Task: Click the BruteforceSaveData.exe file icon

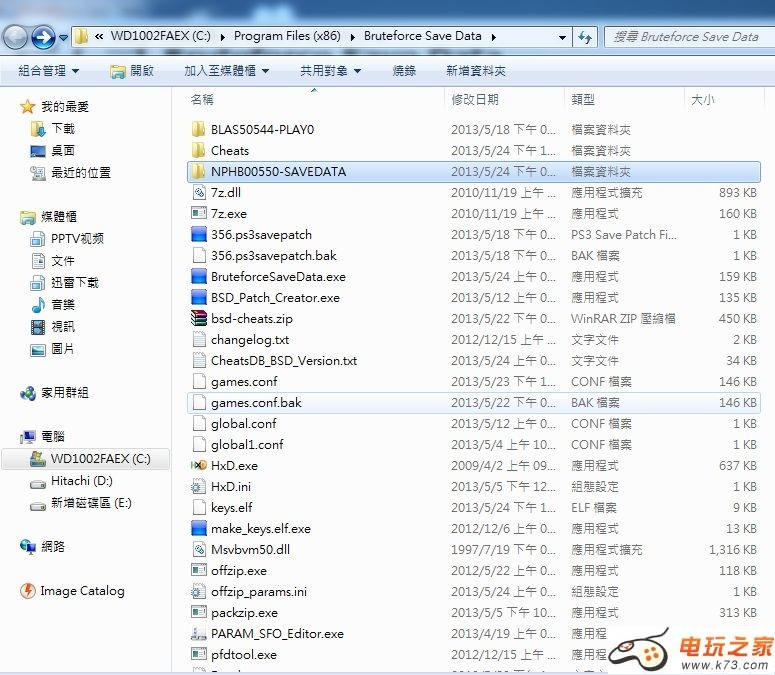Action: [198, 277]
